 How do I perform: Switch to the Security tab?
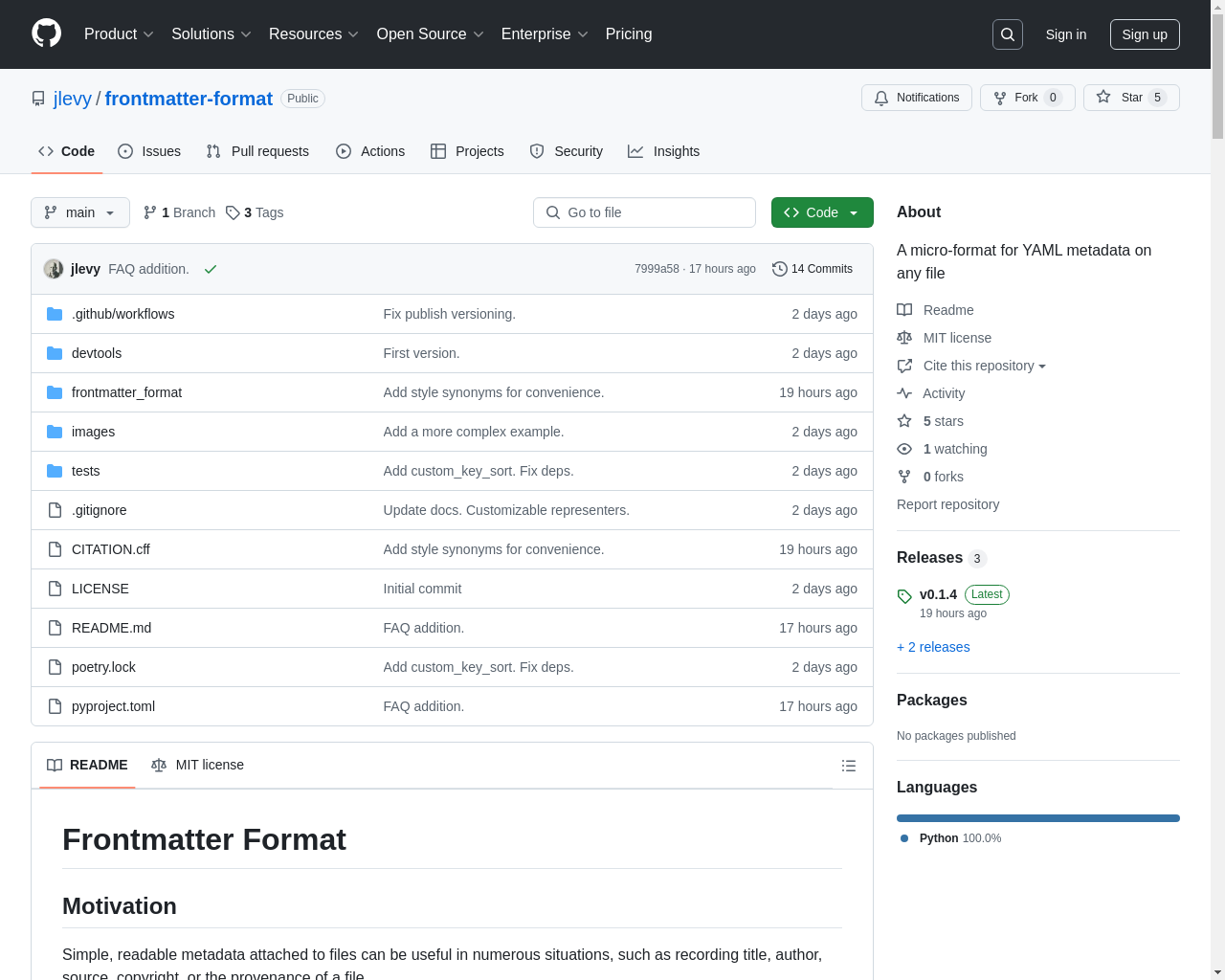click(x=567, y=151)
